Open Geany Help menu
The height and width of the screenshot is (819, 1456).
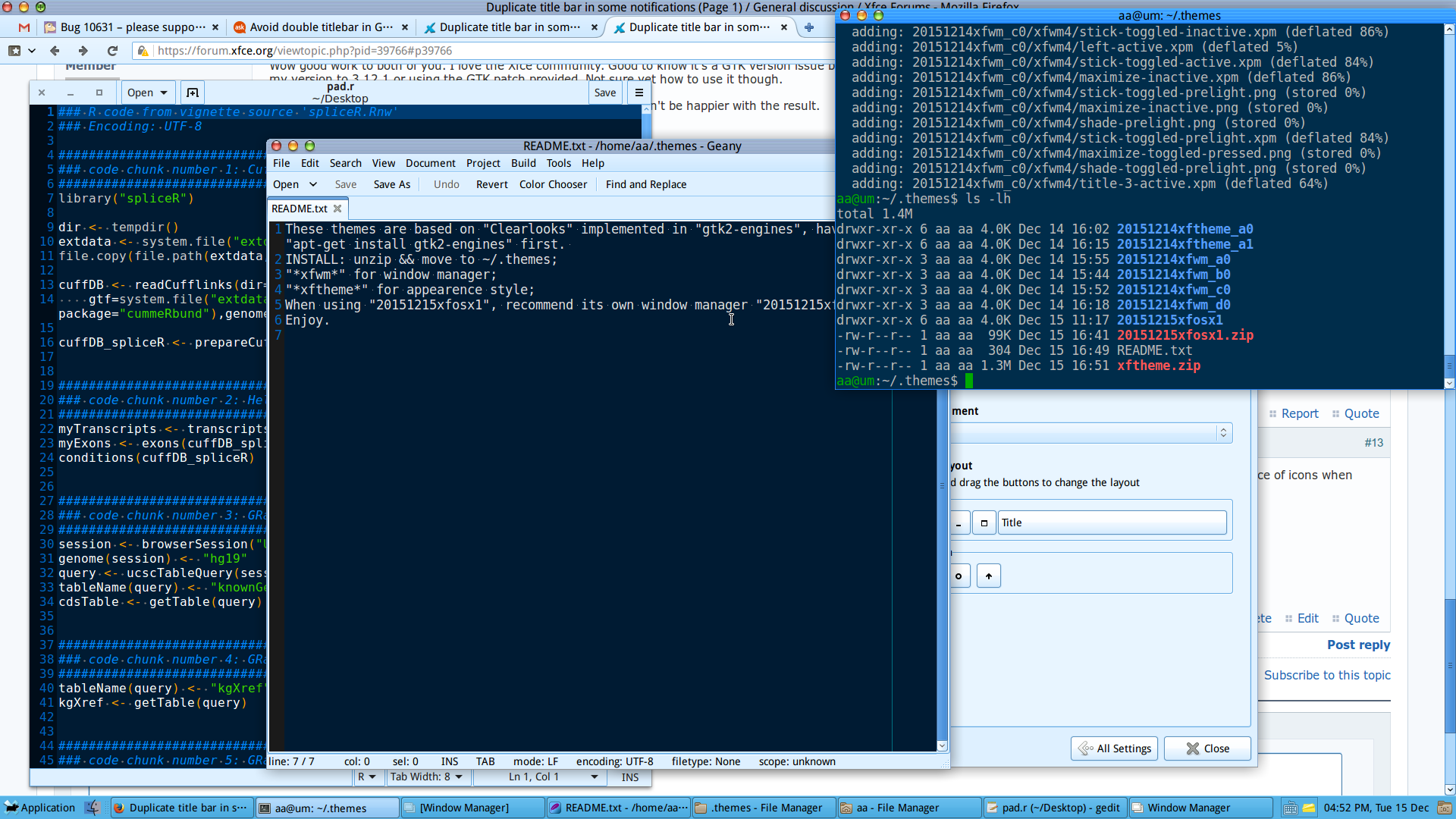pos(593,163)
